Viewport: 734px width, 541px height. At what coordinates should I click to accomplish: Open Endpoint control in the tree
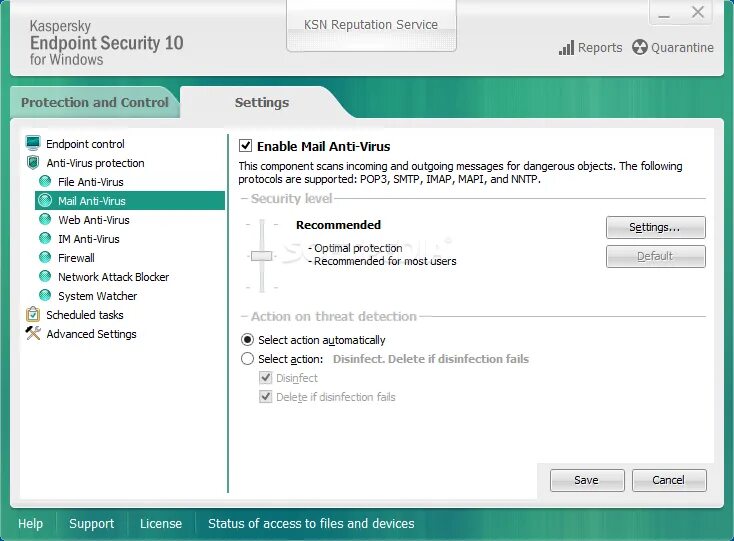pos(85,144)
